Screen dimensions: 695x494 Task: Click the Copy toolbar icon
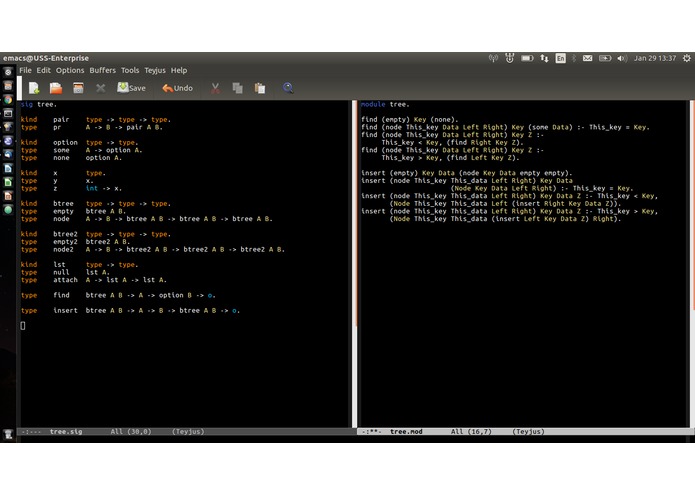pos(238,88)
